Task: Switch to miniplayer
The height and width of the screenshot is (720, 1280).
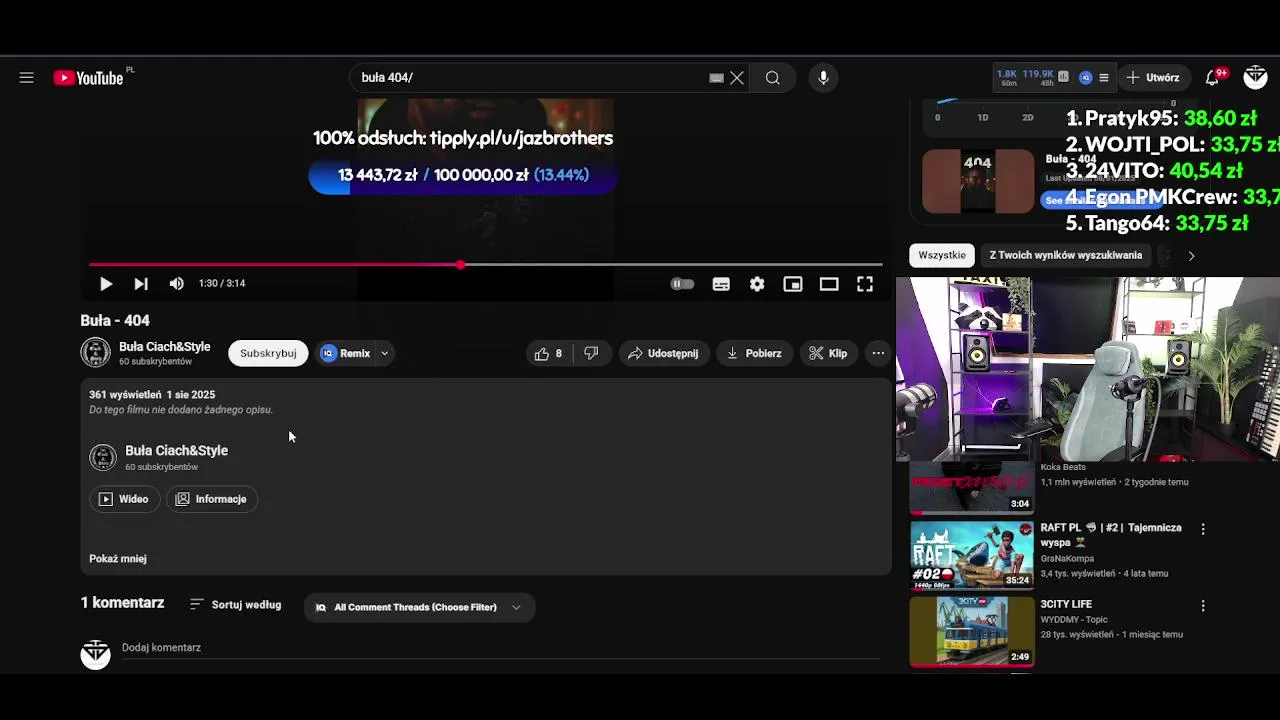Action: [793, 284]
